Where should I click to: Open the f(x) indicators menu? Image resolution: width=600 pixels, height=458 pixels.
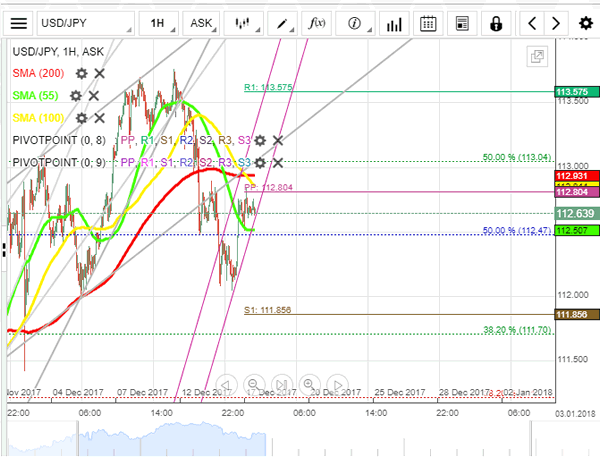click(317, 22)
